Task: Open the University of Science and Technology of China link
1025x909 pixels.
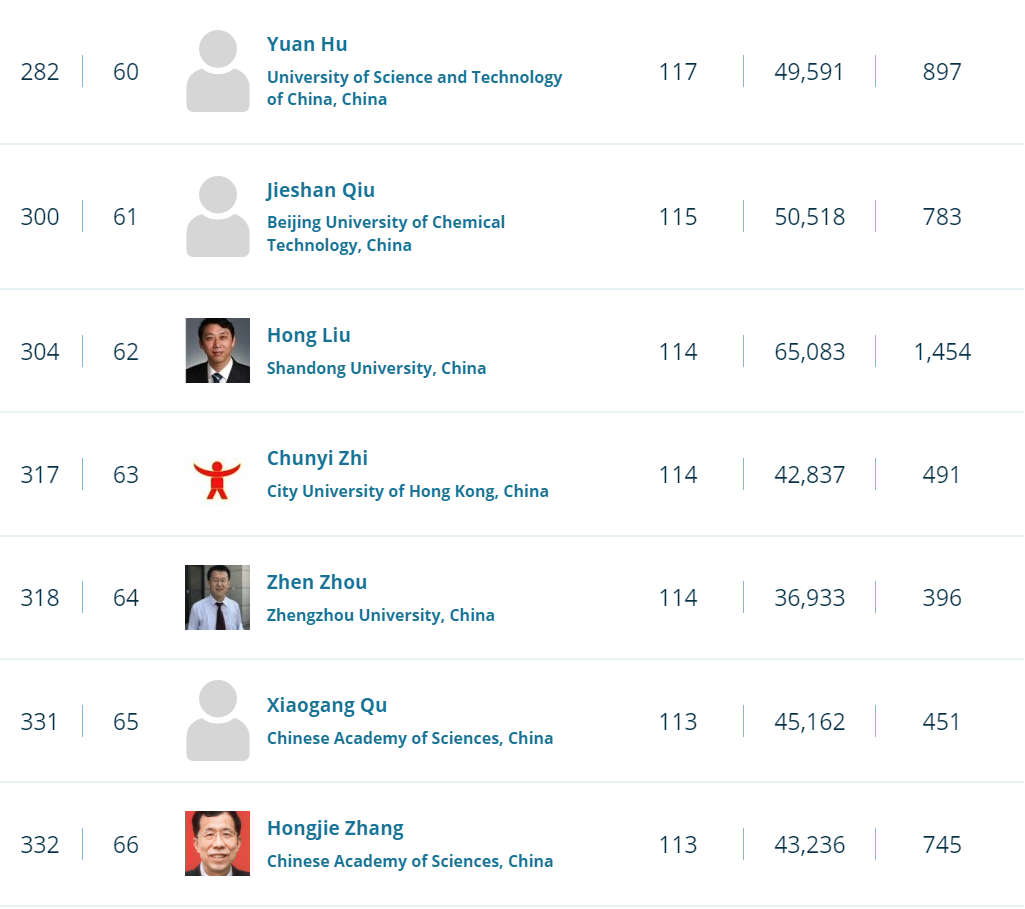Action: (414, 88)
